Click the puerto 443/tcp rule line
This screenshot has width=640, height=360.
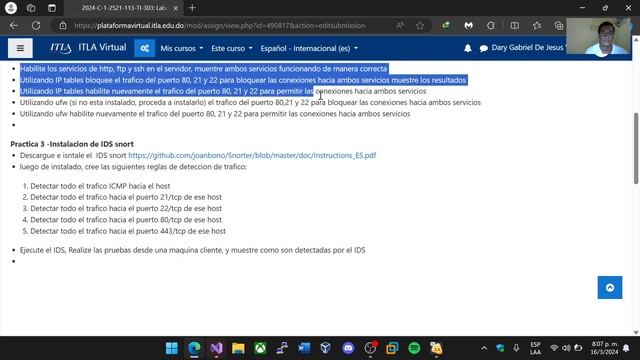coord(128,231)
